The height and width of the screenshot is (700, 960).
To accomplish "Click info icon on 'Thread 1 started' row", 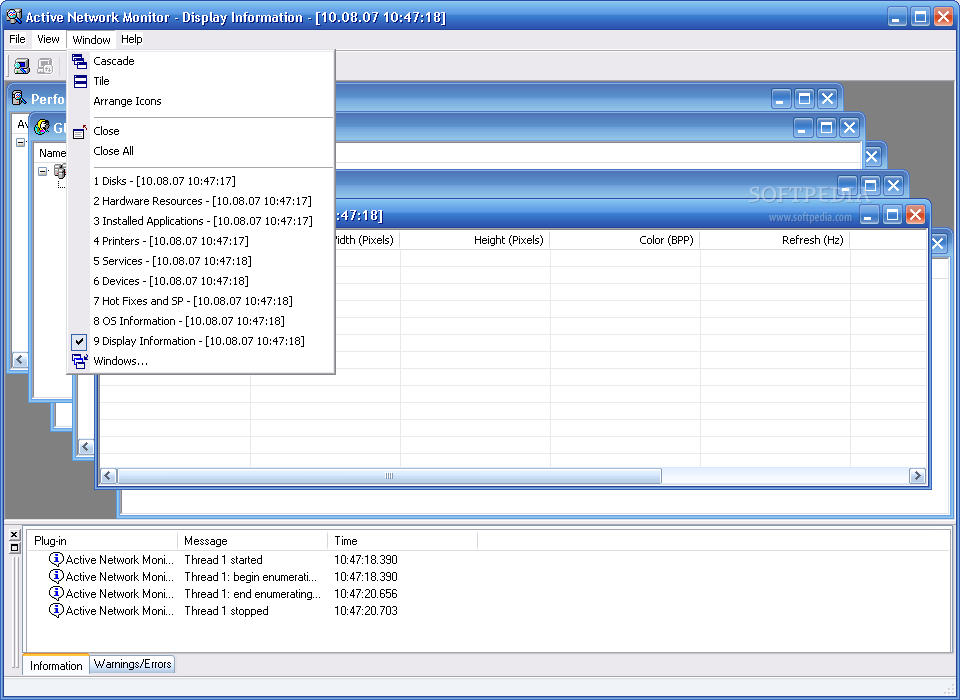I will (x=56, y=559).
